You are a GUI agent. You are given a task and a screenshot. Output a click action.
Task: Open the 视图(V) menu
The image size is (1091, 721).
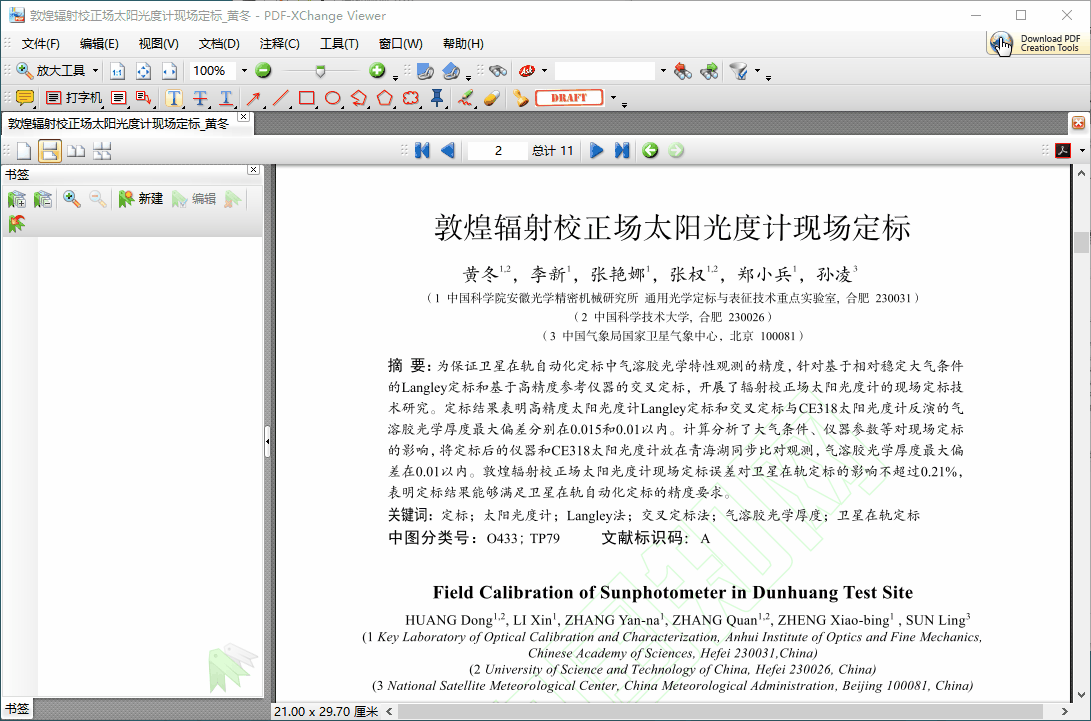coord(158,44)
